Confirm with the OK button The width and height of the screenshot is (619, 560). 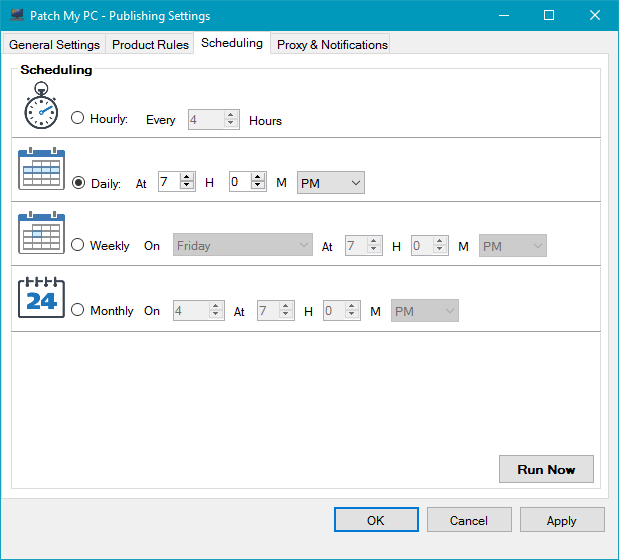click(376, 520)
